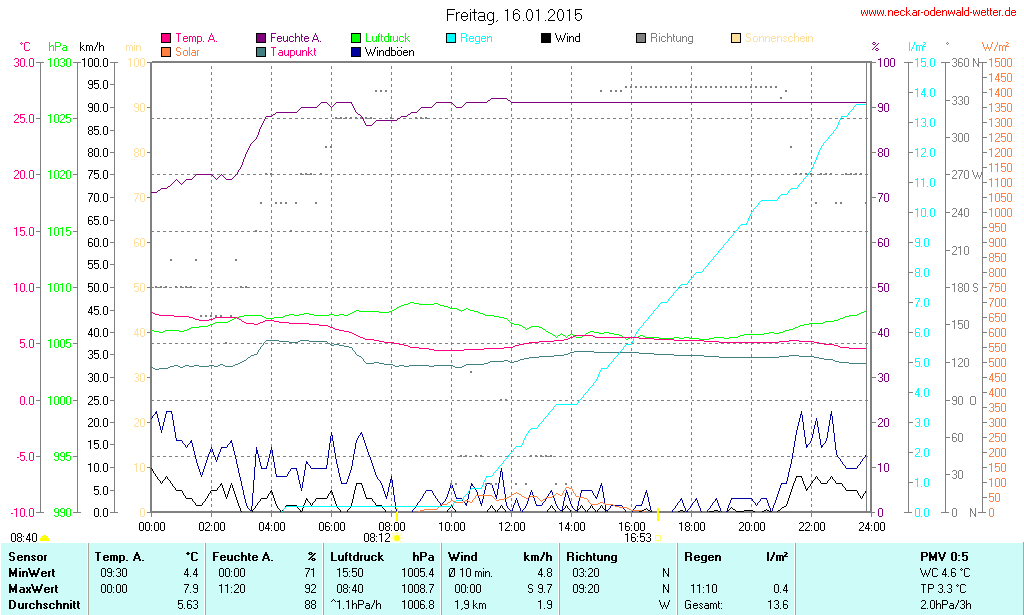This screenshot has height=615, width=1024.
Task: Click the black Wind legend square
Action: [x=546, y=38]
